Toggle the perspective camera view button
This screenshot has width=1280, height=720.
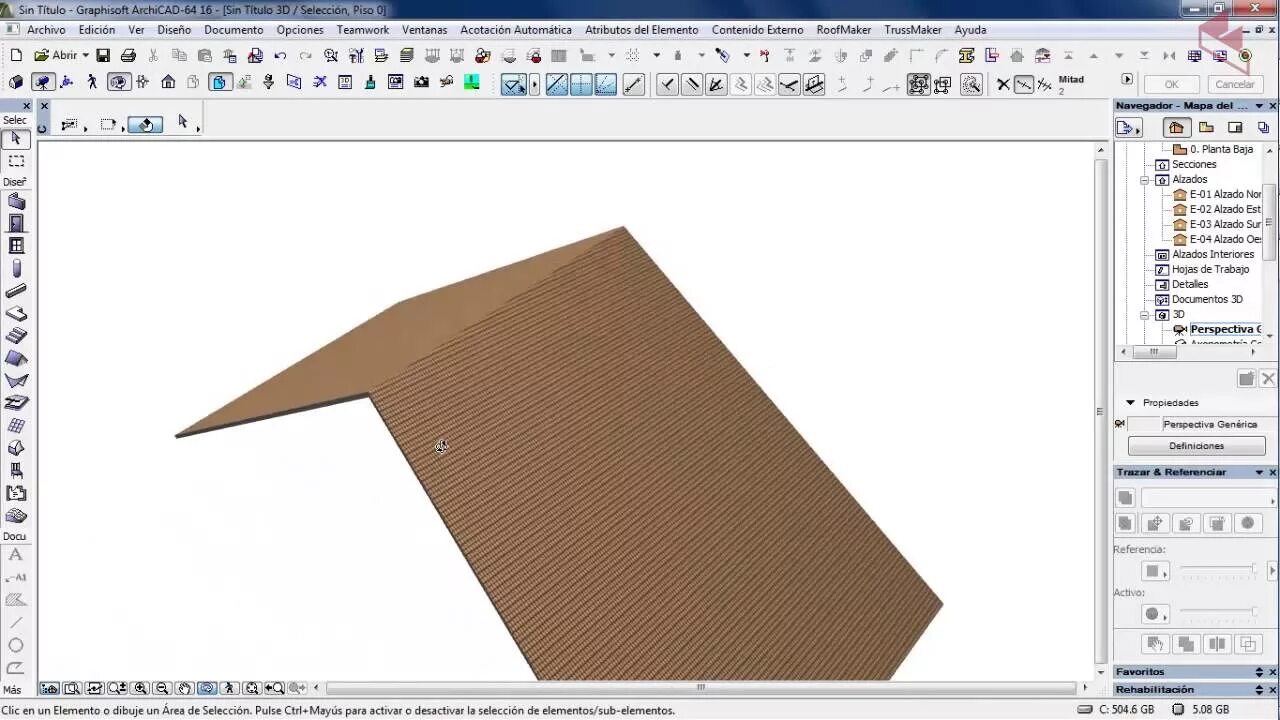[42, 82]
